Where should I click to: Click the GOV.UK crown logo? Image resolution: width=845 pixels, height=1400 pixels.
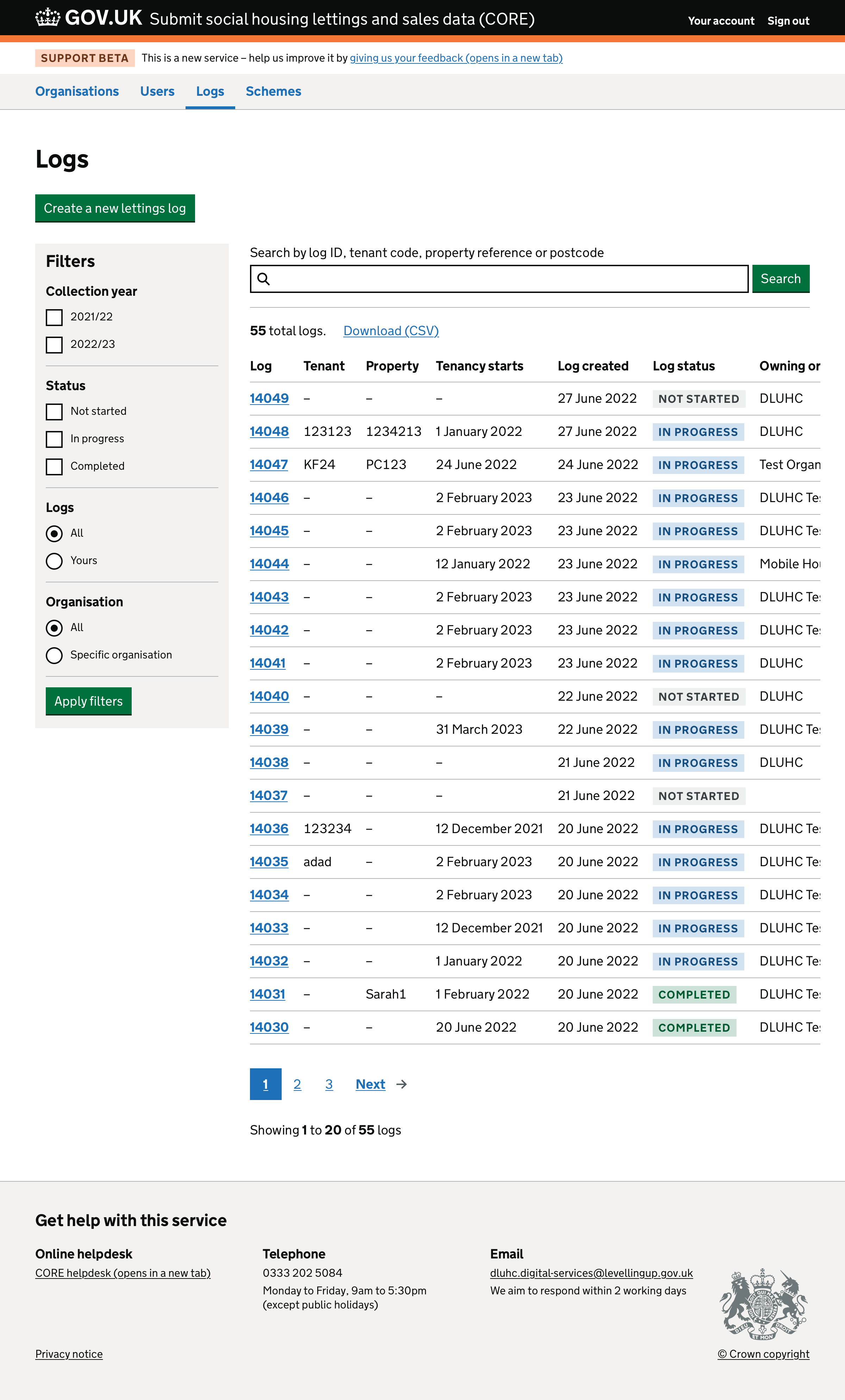tap(47, 18)
